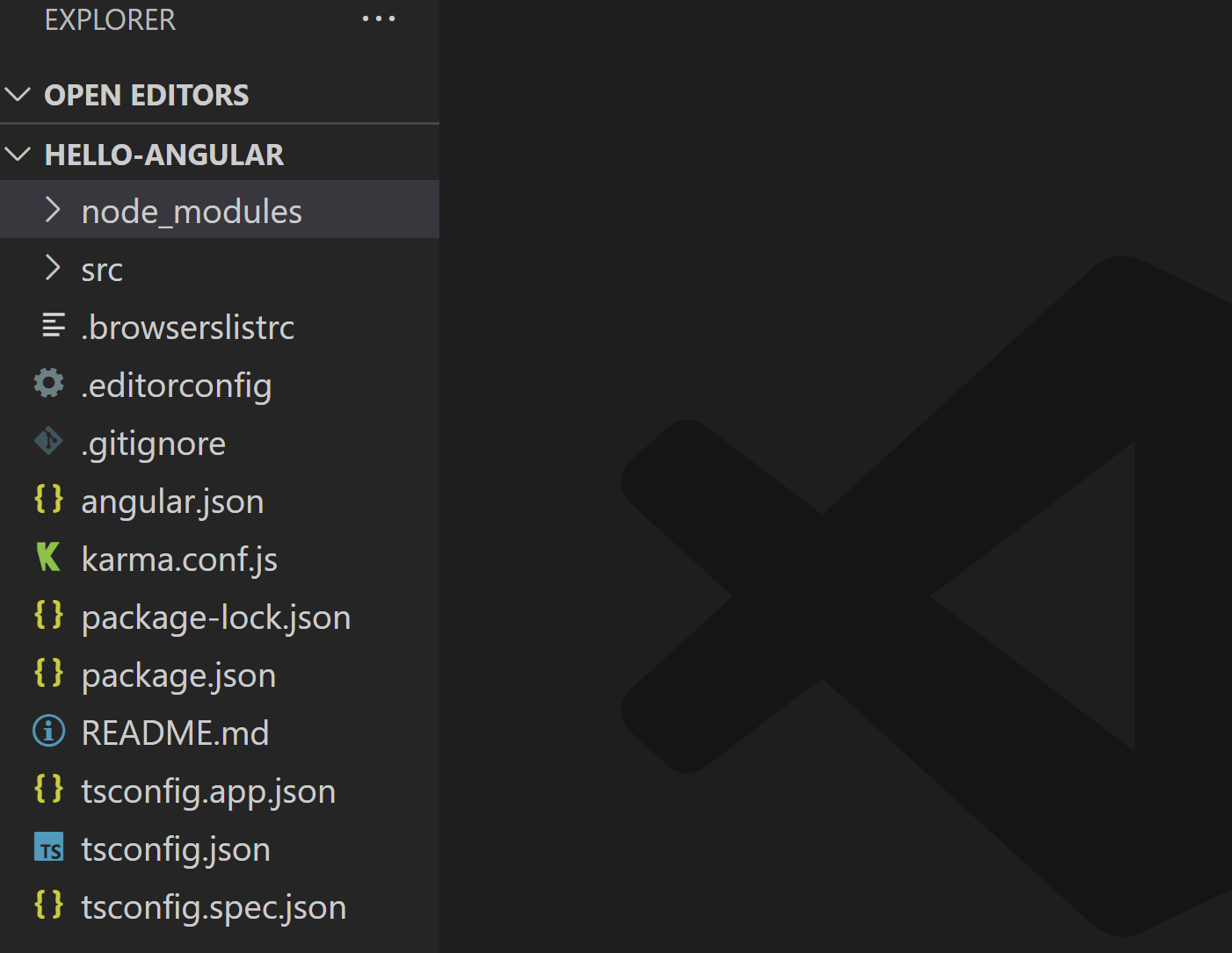Open the Explorer more actions ellipsis menu
Screen dimensions: 1232x953
coord(379,18)
